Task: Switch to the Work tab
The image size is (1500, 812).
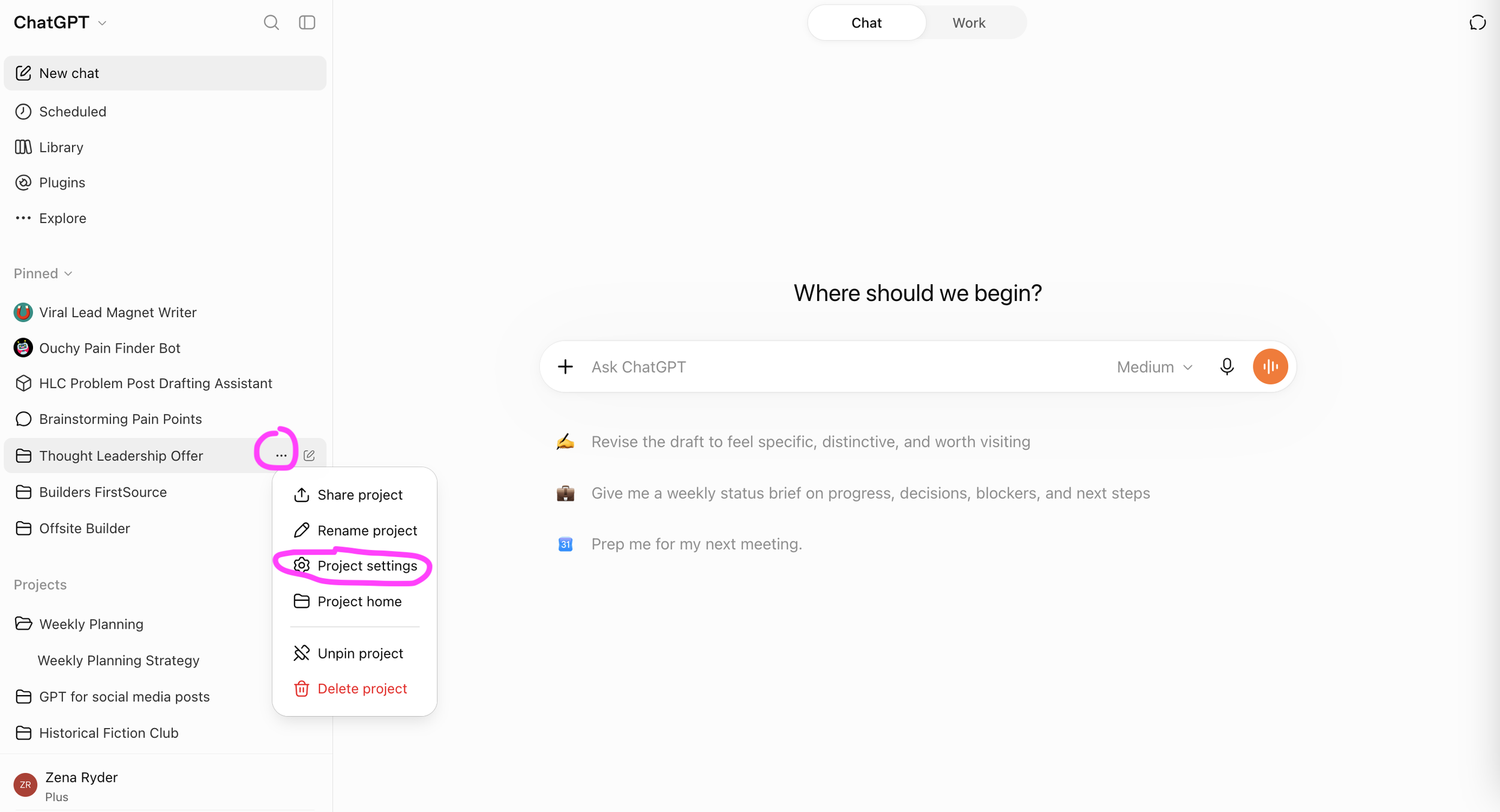Action: 968,23
